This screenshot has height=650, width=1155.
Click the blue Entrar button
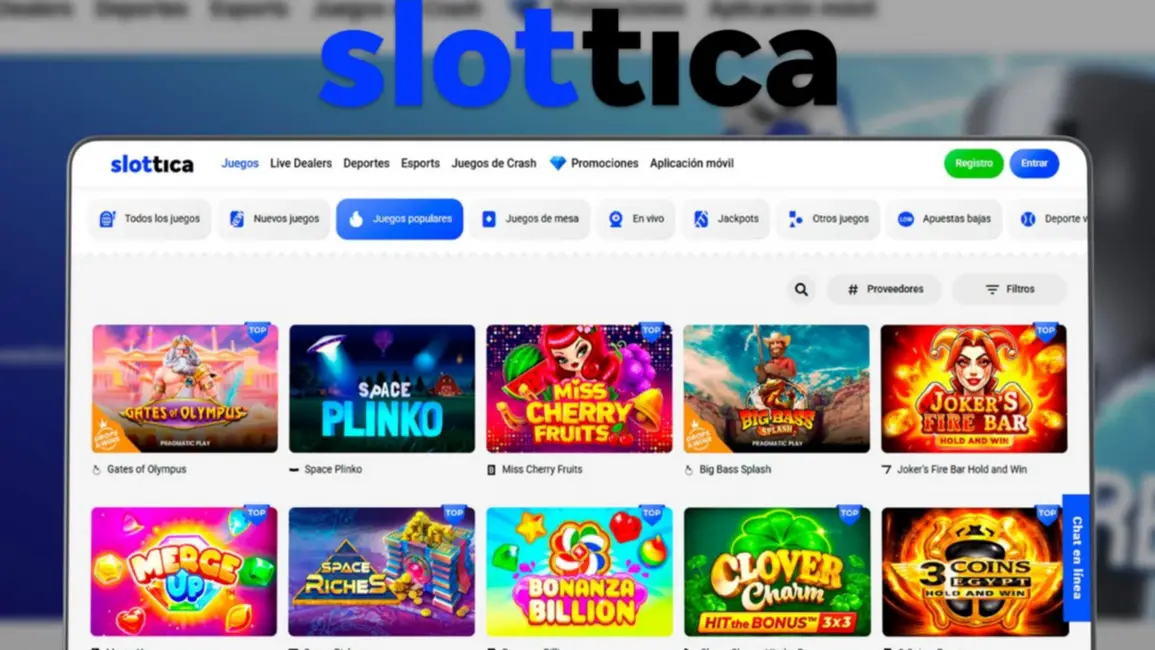[1034, 164]
